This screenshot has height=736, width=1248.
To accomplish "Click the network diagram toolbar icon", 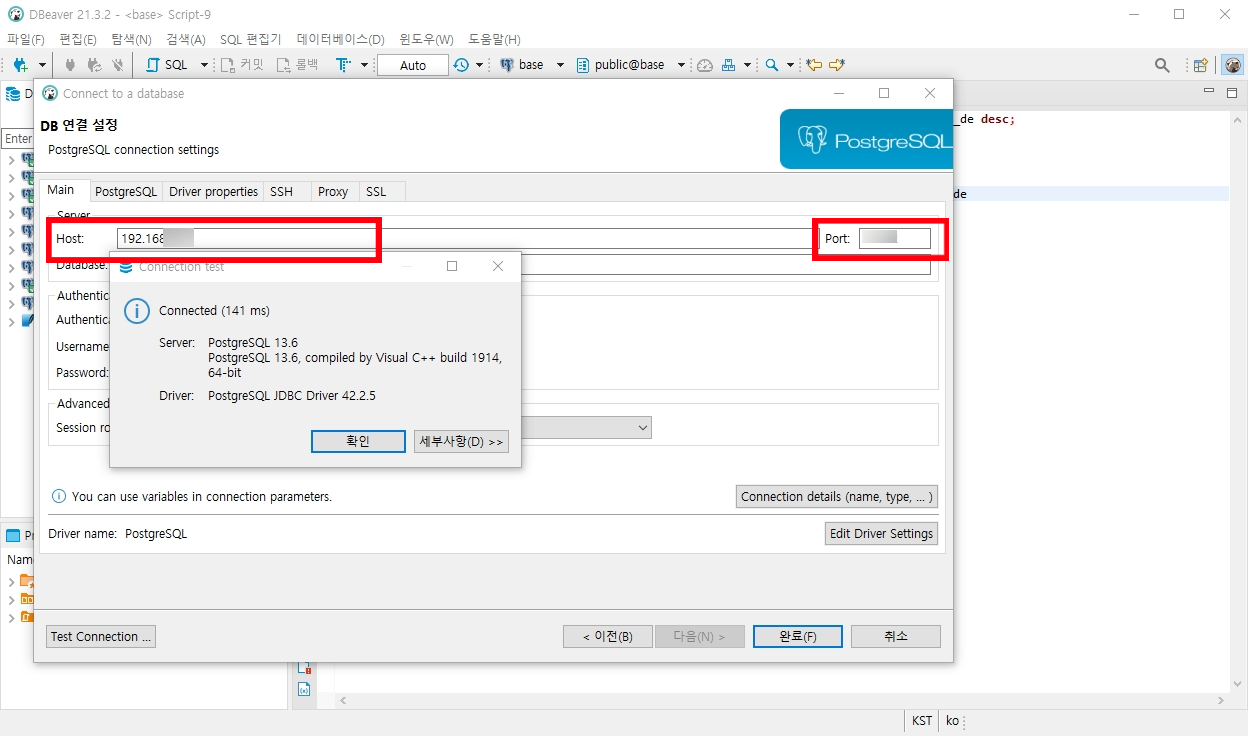I will 728,65.
